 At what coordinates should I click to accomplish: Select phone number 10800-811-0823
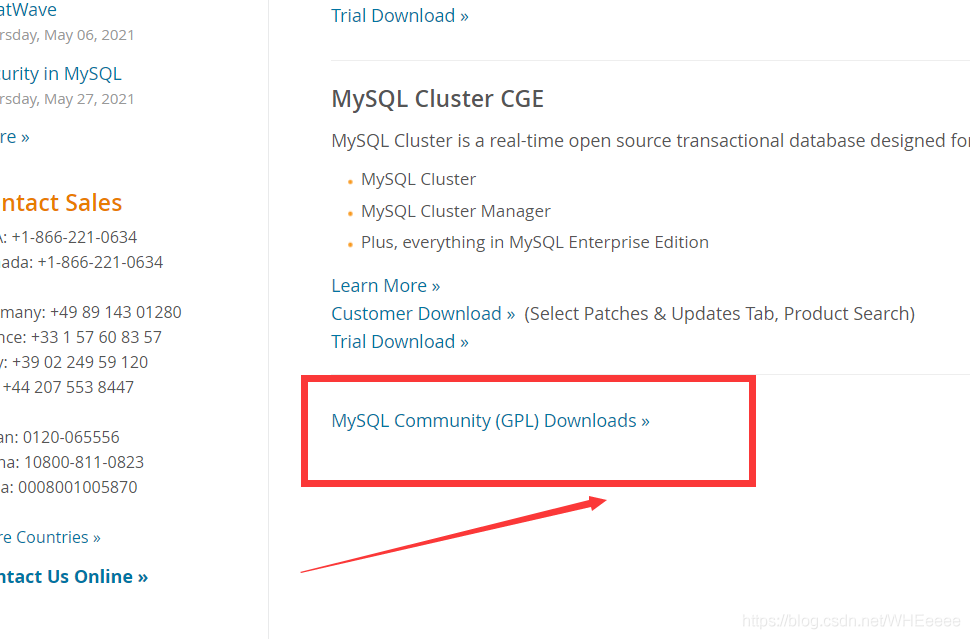tap(84, 462)
